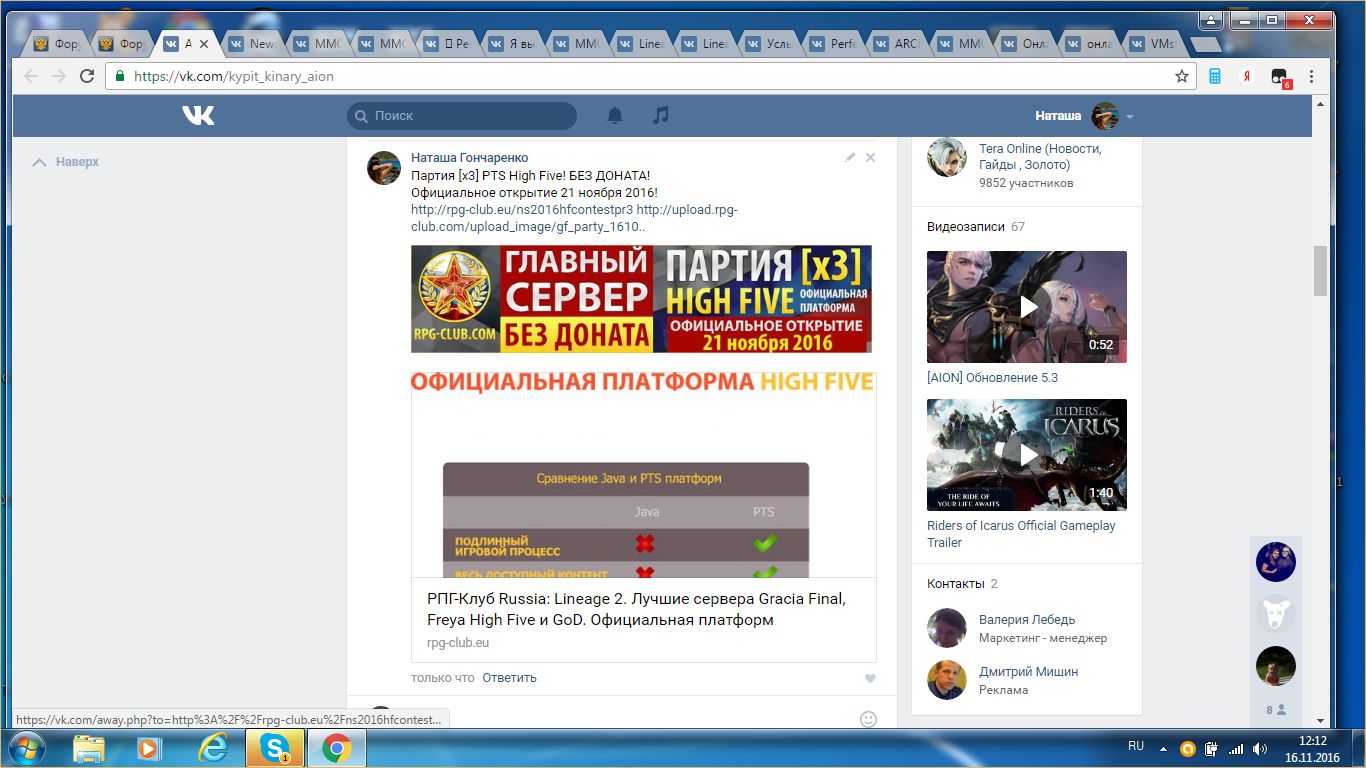Bookmark this page with the star icon
This screenshot has width=1366, height=768.
click(1182, 76)
